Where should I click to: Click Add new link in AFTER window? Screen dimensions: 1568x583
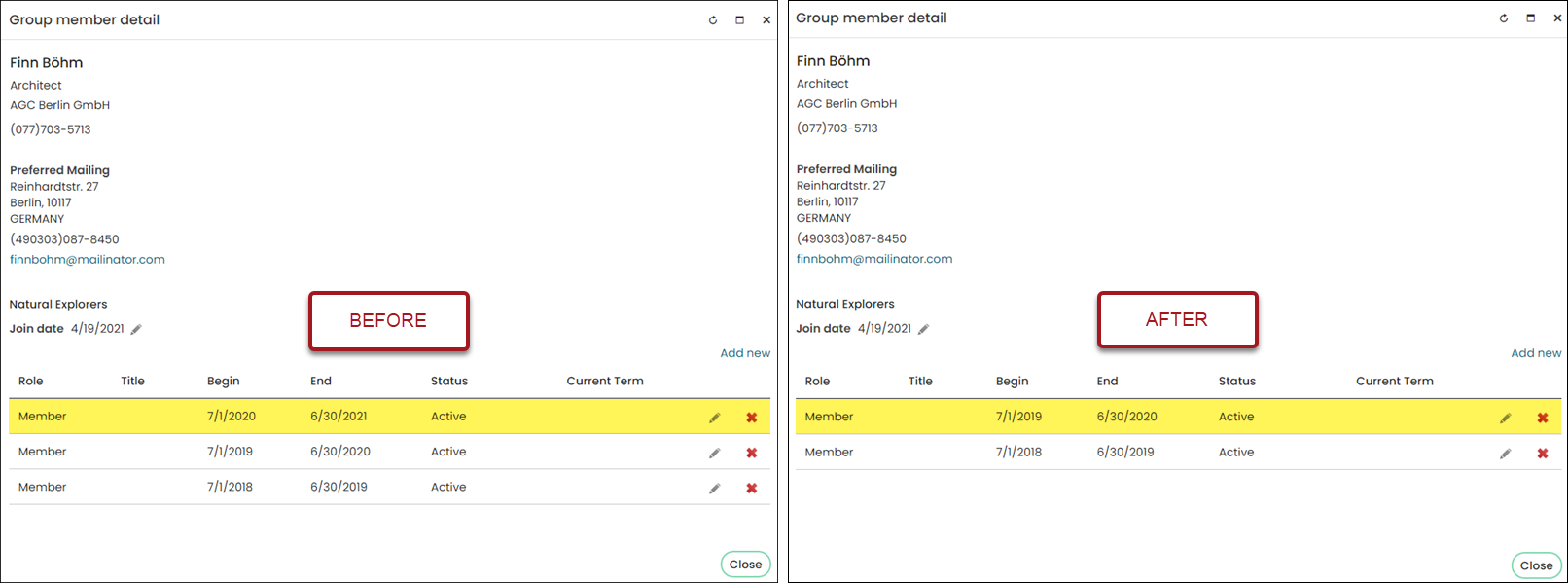click(1536, 353)
